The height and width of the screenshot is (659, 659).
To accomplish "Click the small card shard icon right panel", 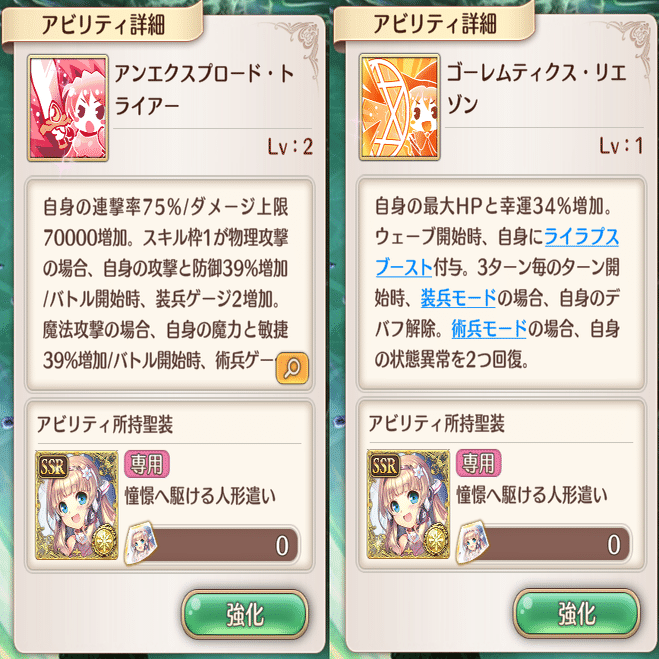I will [x=472, y=542].
